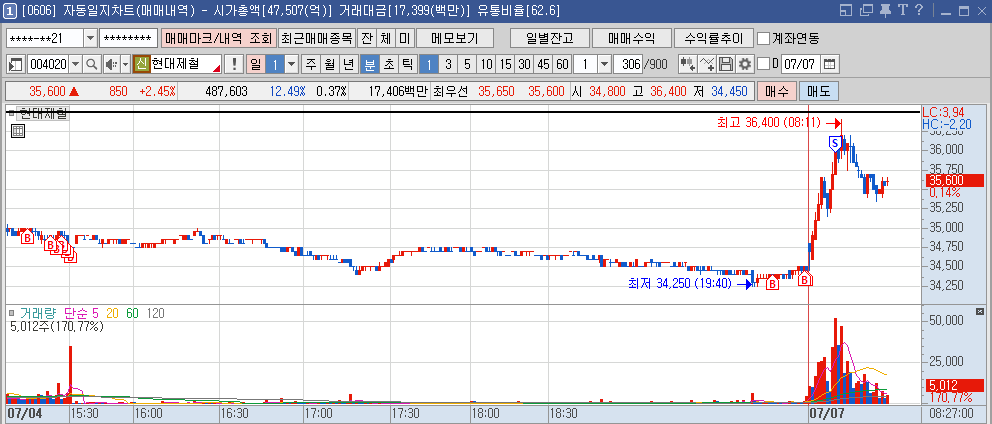Select the 10 minute interval
The width and height of the screenshot is (992, 424).
[x=486, y=64]
